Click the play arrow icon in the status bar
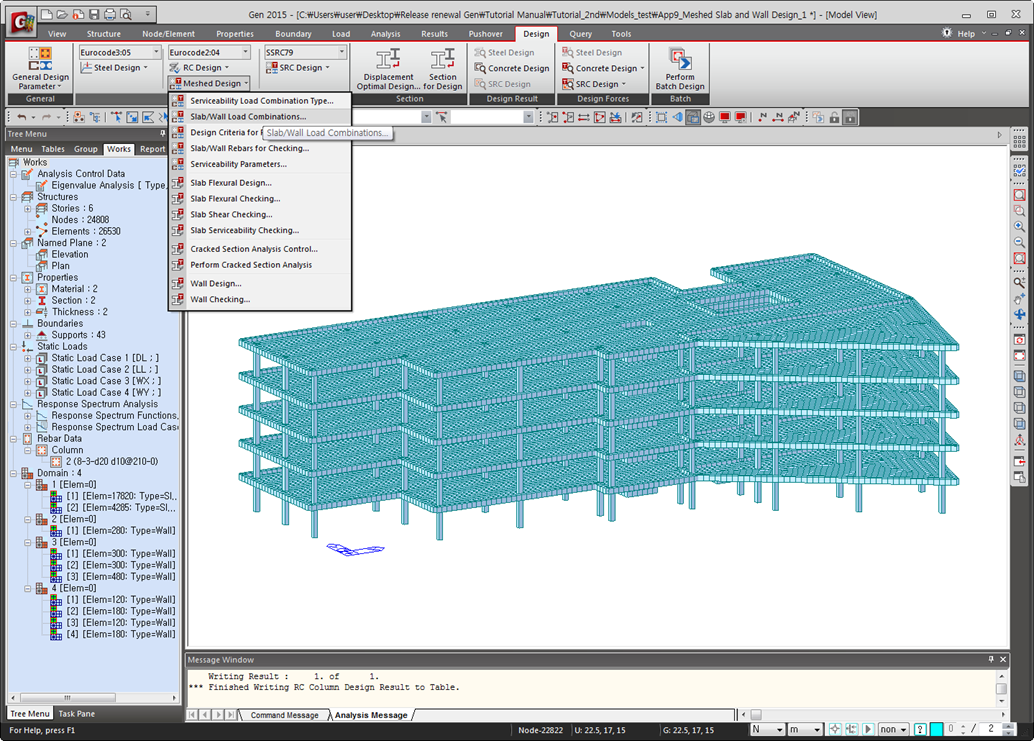 coord(868,729)
